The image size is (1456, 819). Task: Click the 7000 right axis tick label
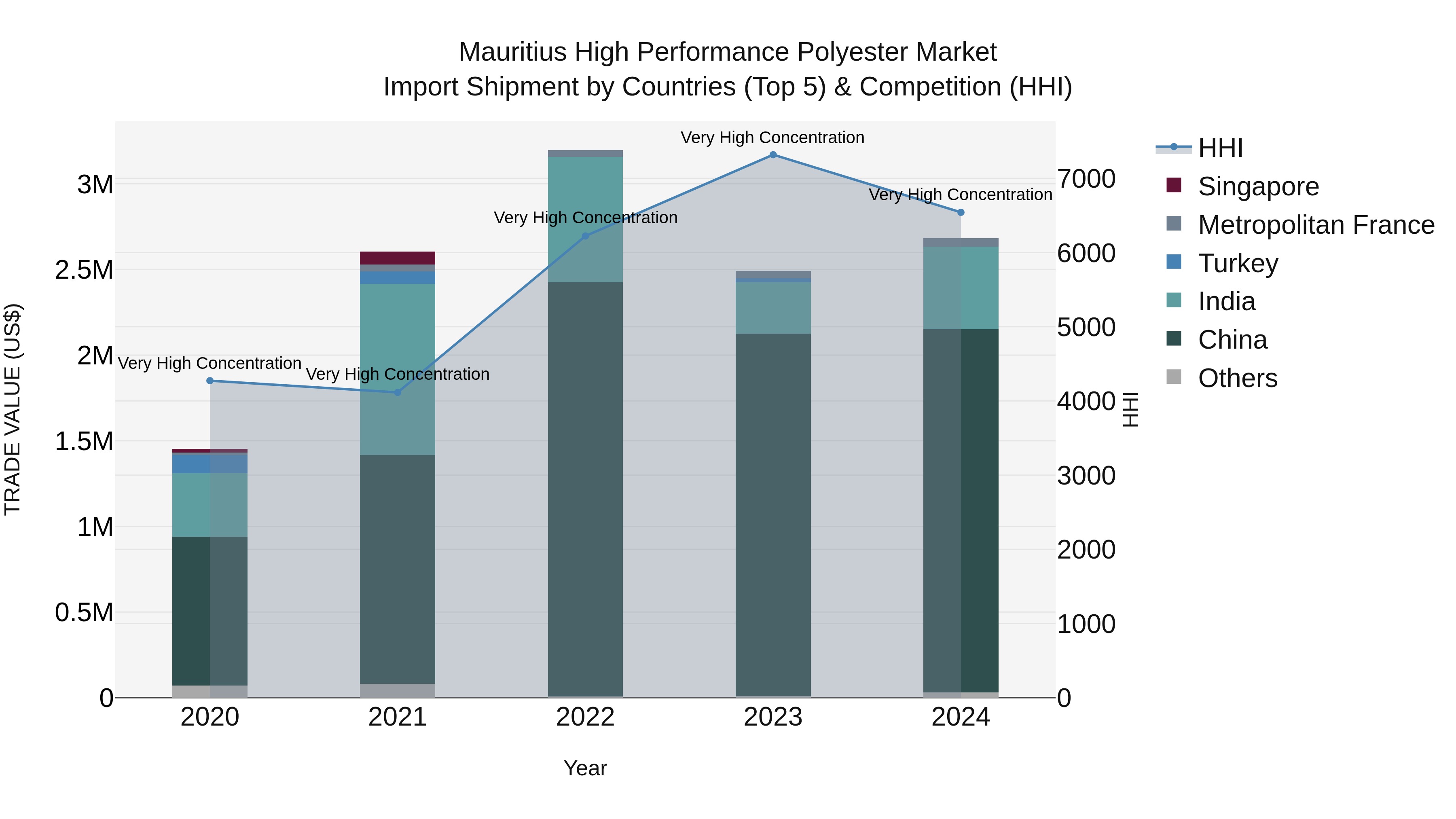1086,179
